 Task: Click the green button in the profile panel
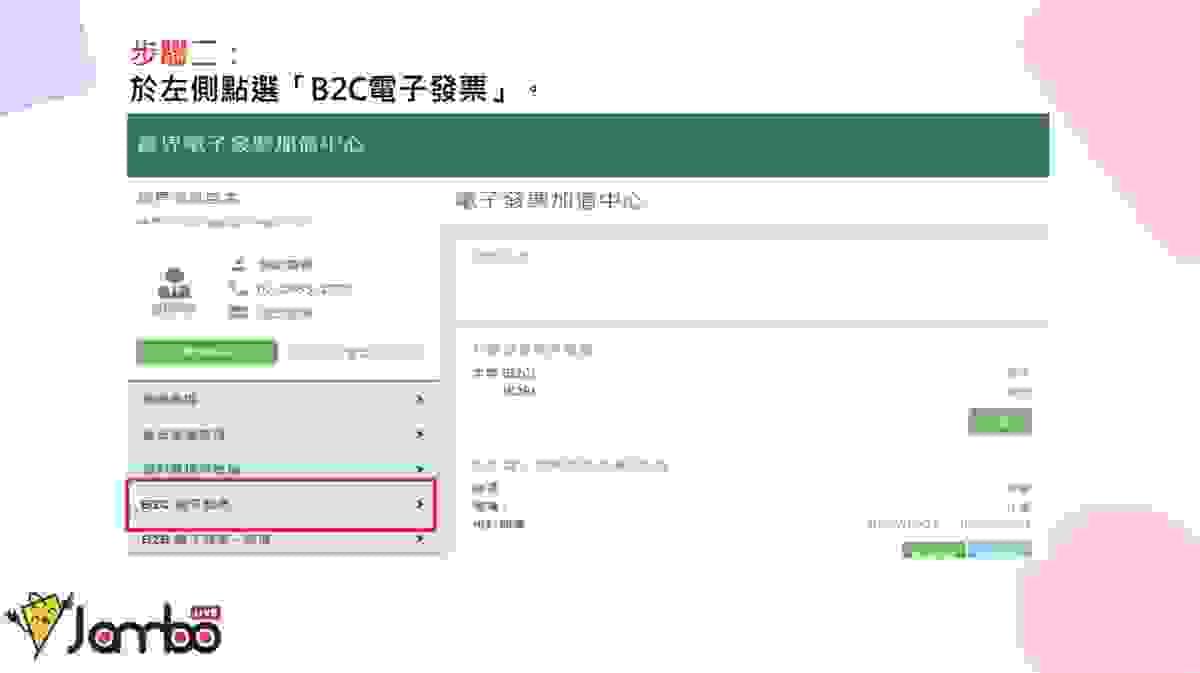[x=206, y=352]
